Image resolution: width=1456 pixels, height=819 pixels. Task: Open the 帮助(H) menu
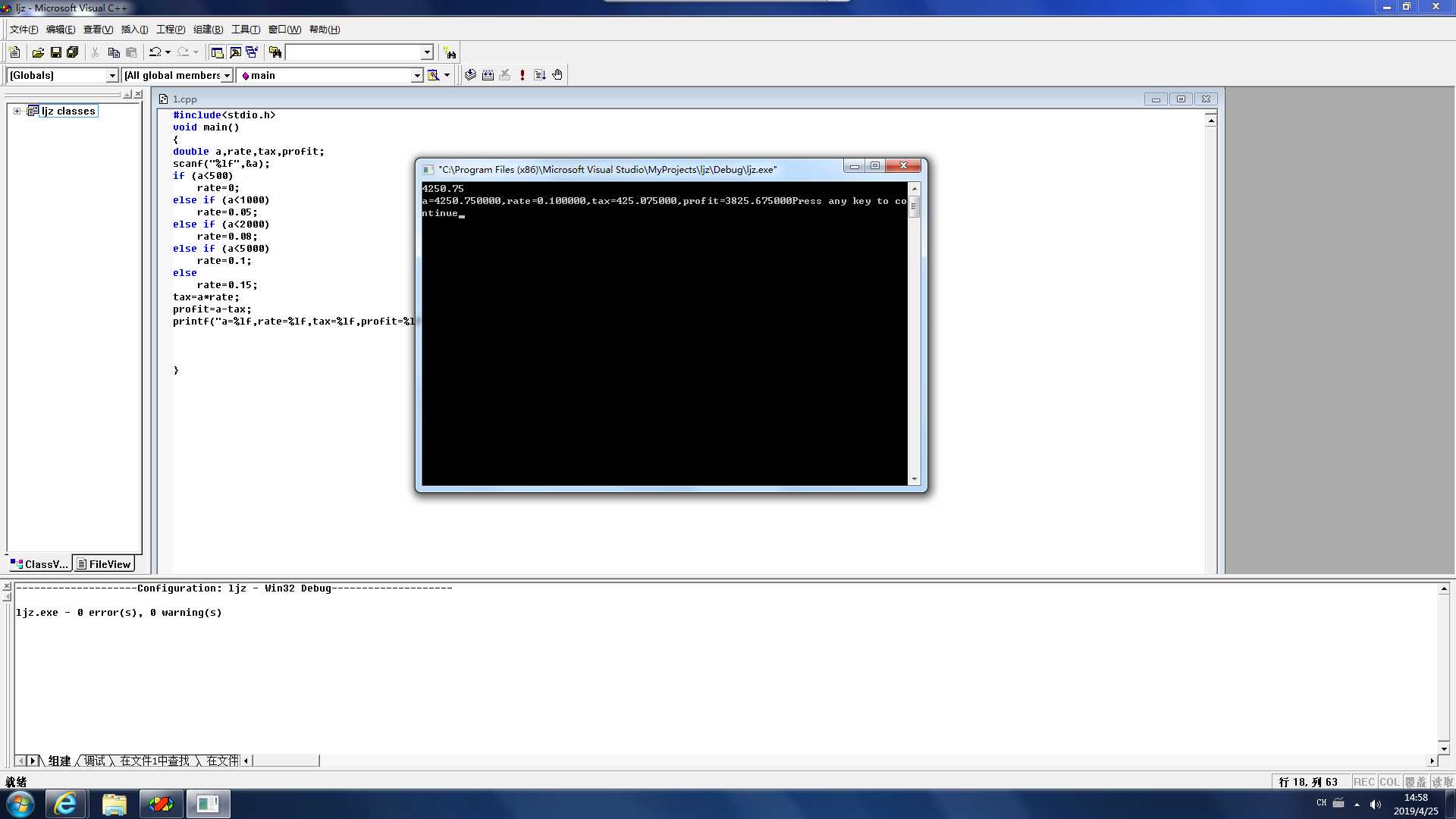tap(325, 30)
